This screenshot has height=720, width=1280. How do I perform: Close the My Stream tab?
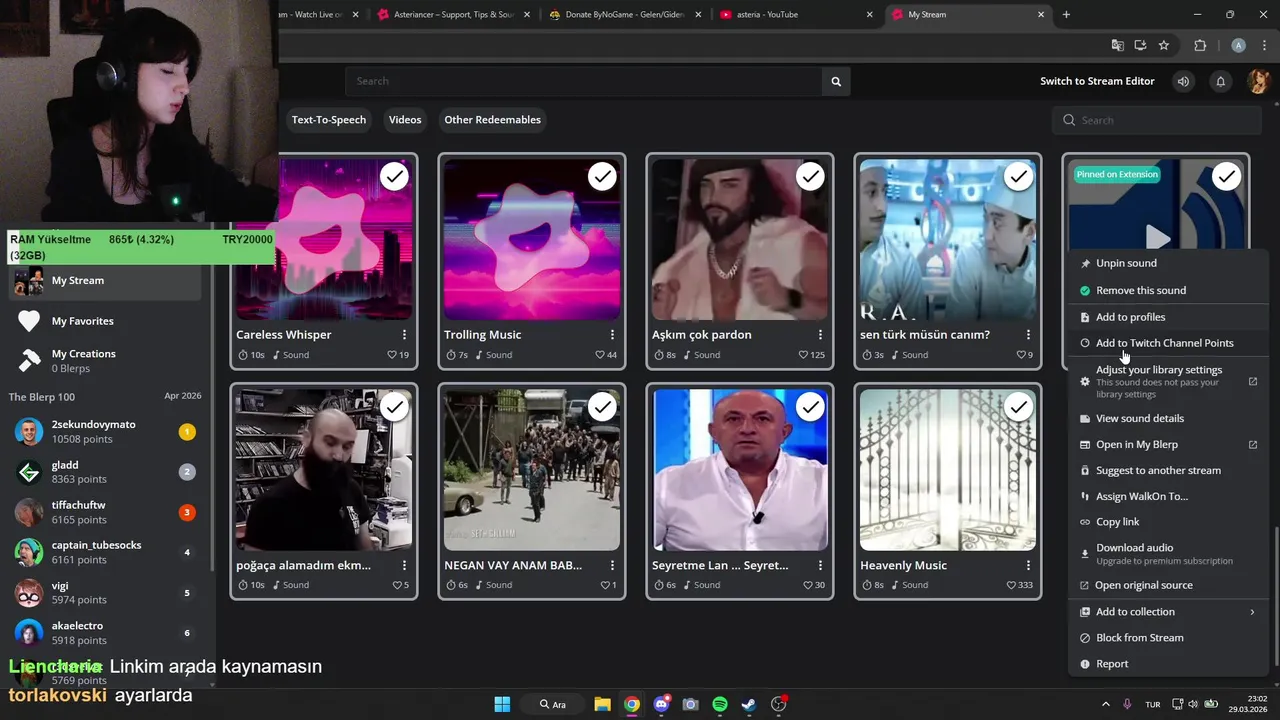pyautogui.click(x=1041, y=14)
